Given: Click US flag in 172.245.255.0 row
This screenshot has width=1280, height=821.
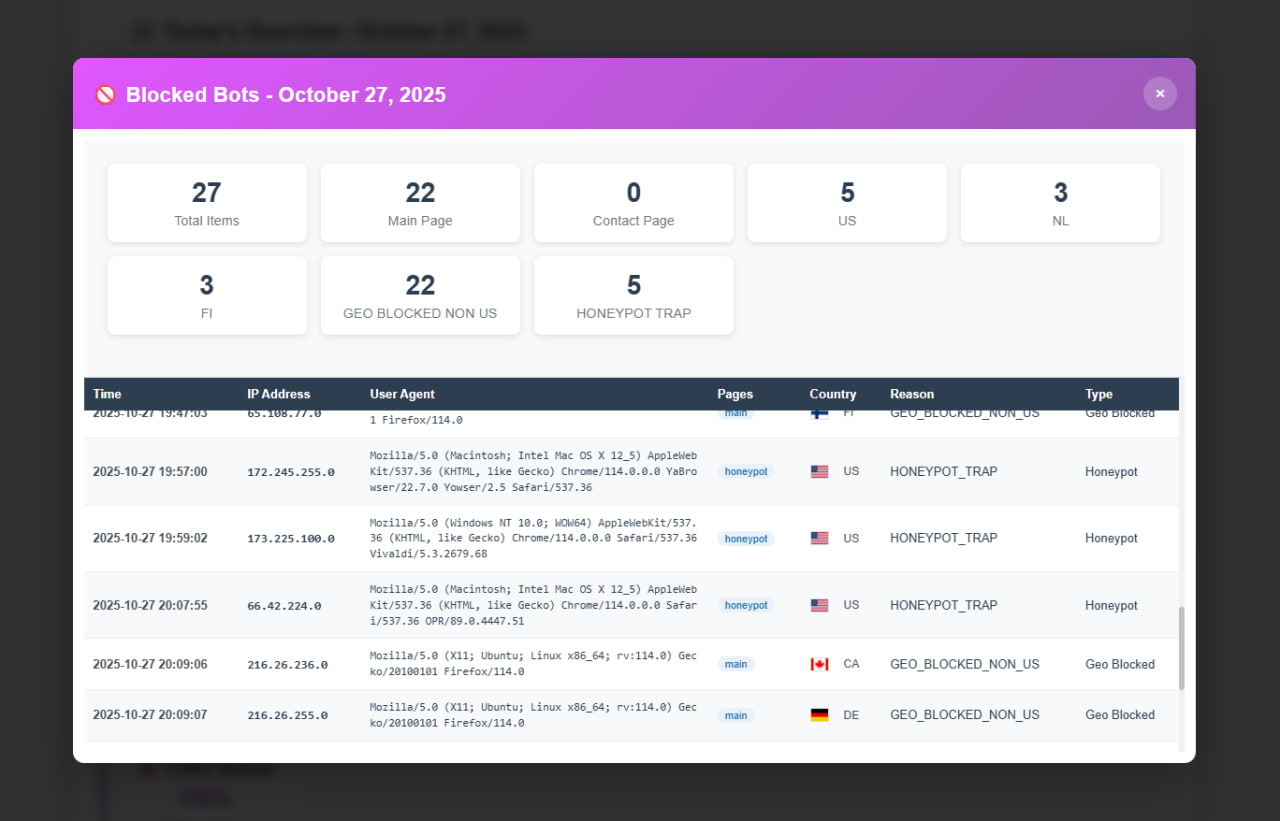Looking at the screenshot, I should pyautogui.click(x=819, y=471).
